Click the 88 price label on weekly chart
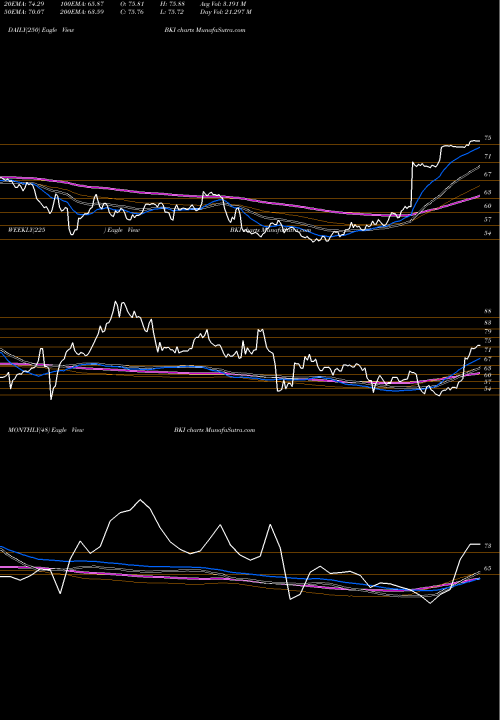 point(488,311)
